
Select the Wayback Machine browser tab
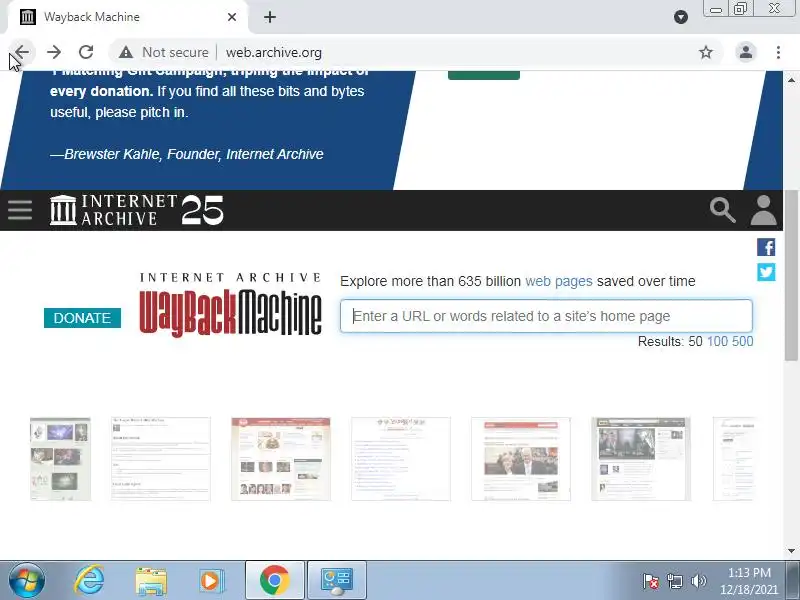[128, 17]
